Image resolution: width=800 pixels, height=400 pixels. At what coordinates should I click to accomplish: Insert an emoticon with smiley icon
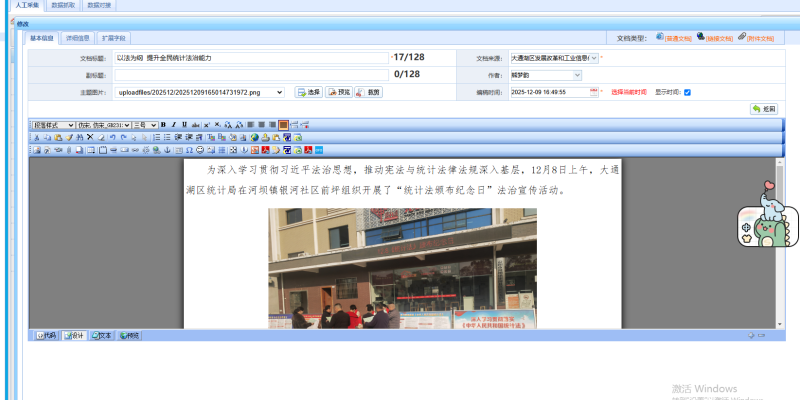point(200,150)
